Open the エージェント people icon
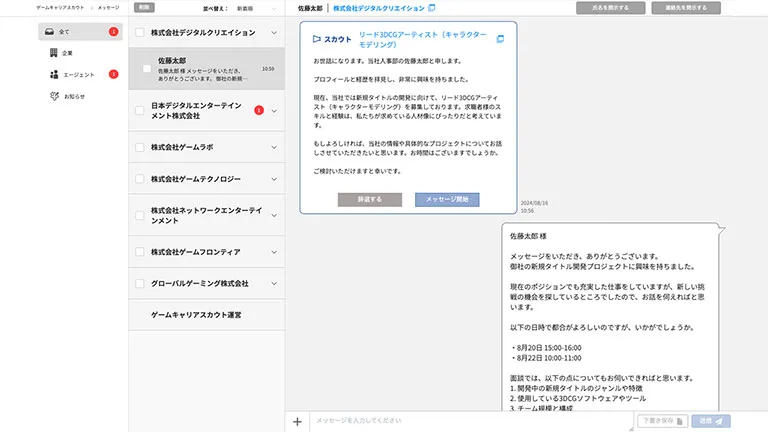768x432 pixels. tap(53, 74)
